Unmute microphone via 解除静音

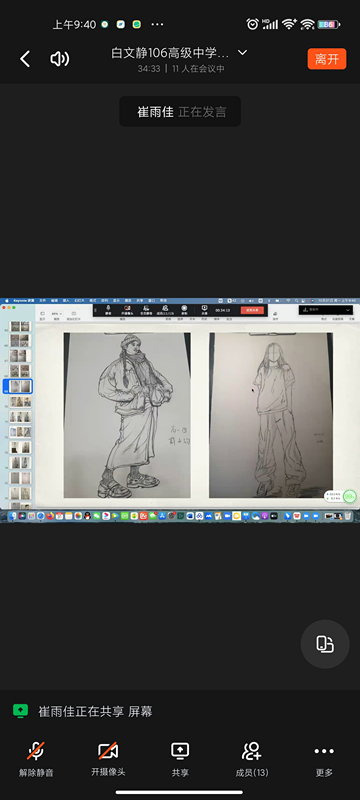36,759
